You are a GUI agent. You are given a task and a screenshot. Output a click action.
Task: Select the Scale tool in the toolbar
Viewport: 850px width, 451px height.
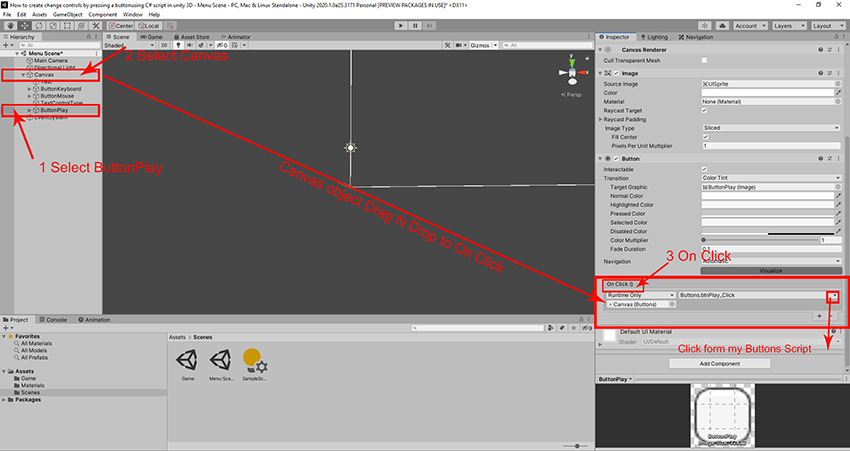coord(53,25)
